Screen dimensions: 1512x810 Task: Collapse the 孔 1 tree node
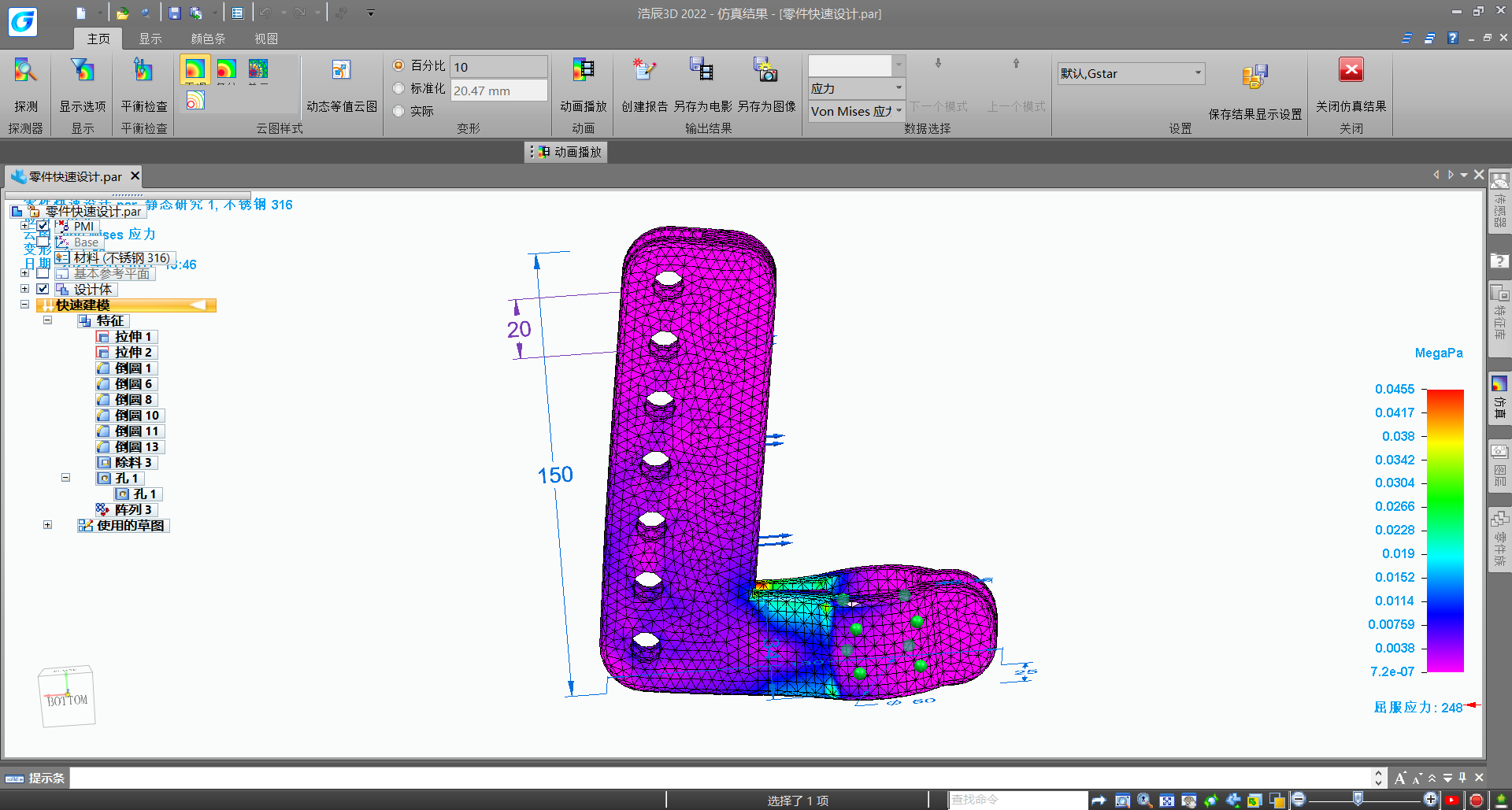(65, 478)
